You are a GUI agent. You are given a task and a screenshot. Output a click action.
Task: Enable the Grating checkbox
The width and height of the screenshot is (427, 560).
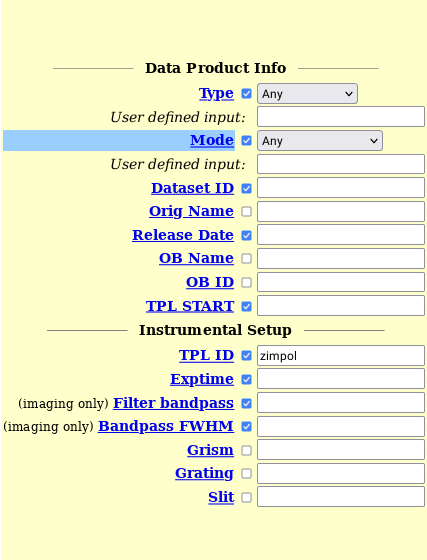pos(246,474)
